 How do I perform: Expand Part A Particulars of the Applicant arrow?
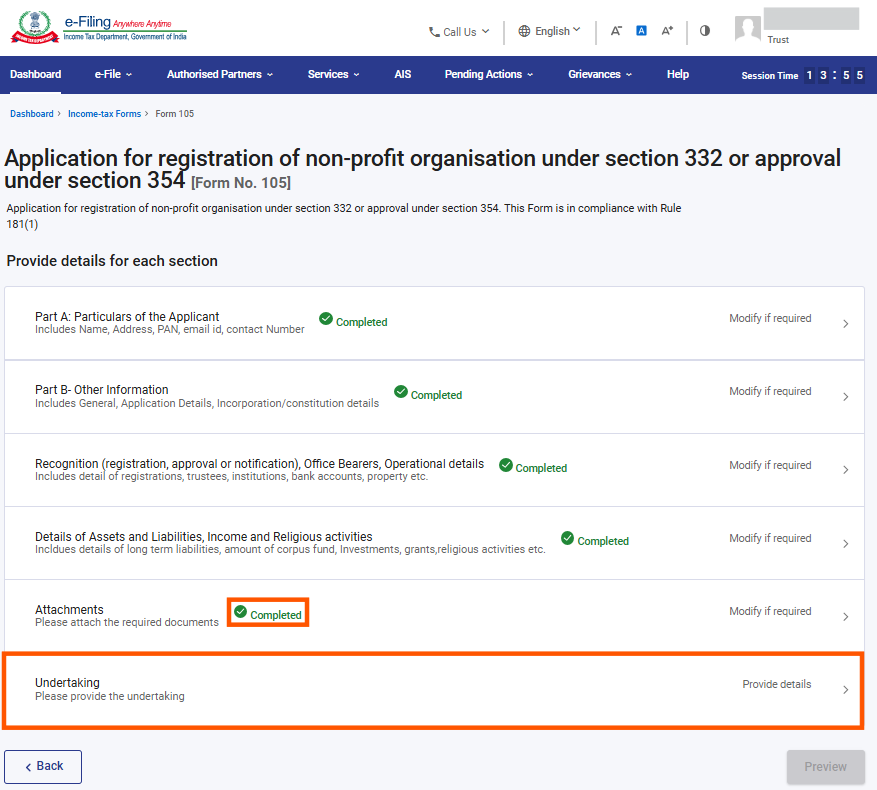click(x=845, y=324)
